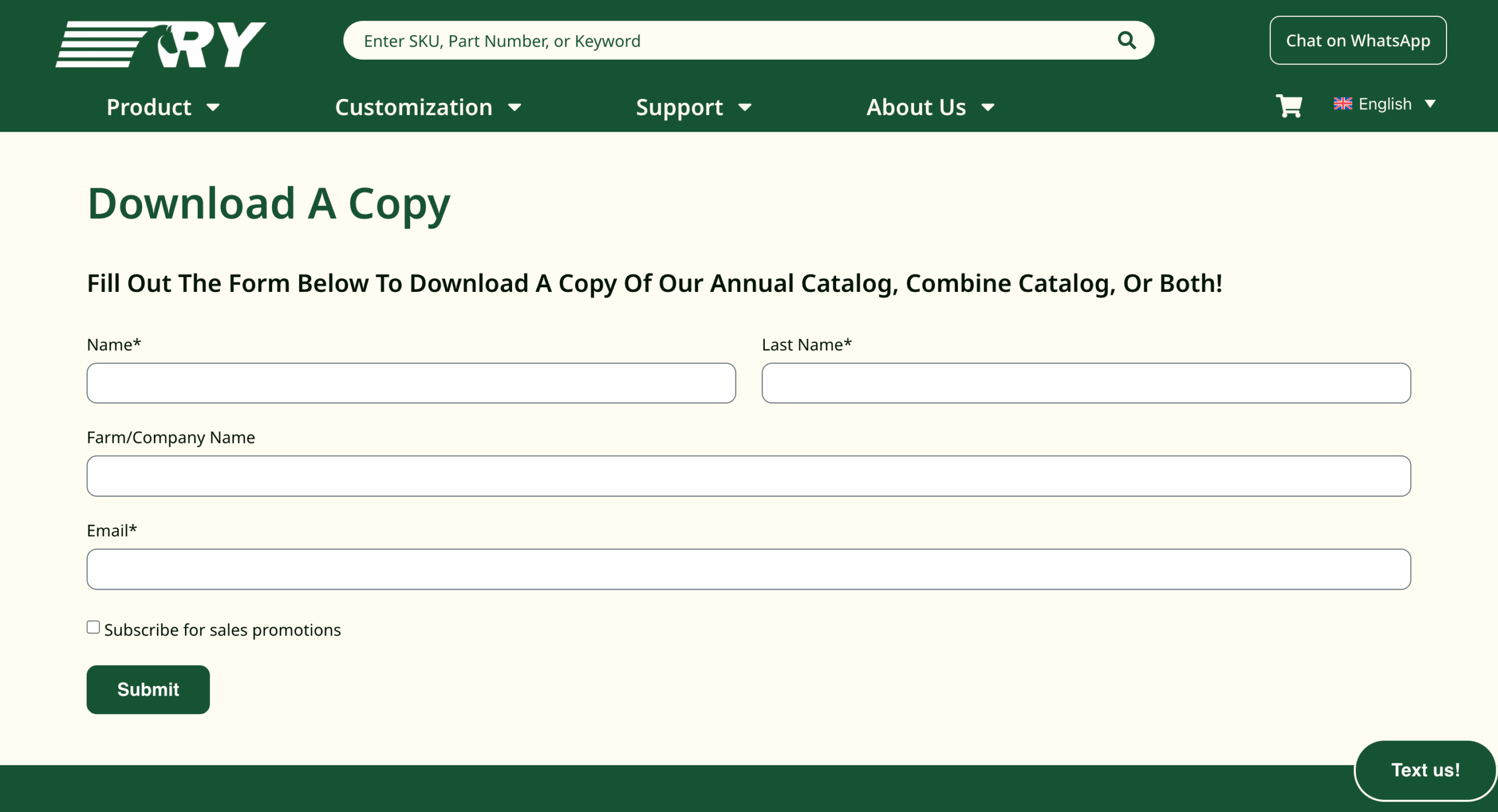Click the Product caret arrow
The height and width of the screenshot is (812, 1498).
(214, 108)
